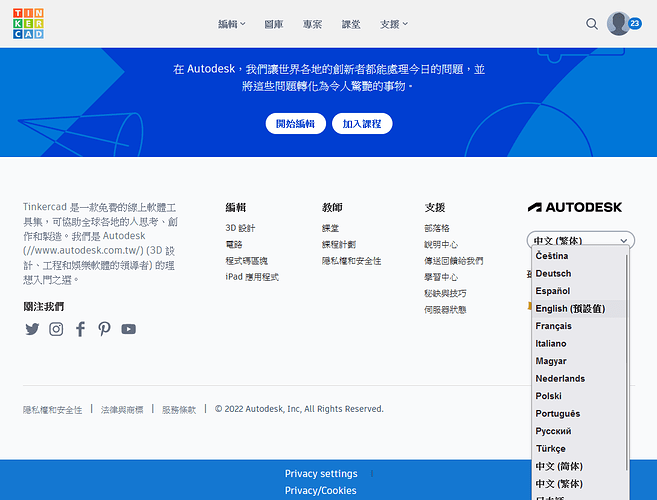Open the 說明中心 footer link
The width and height of the screenshot is (657, 500).
click(x=441, y=244)
